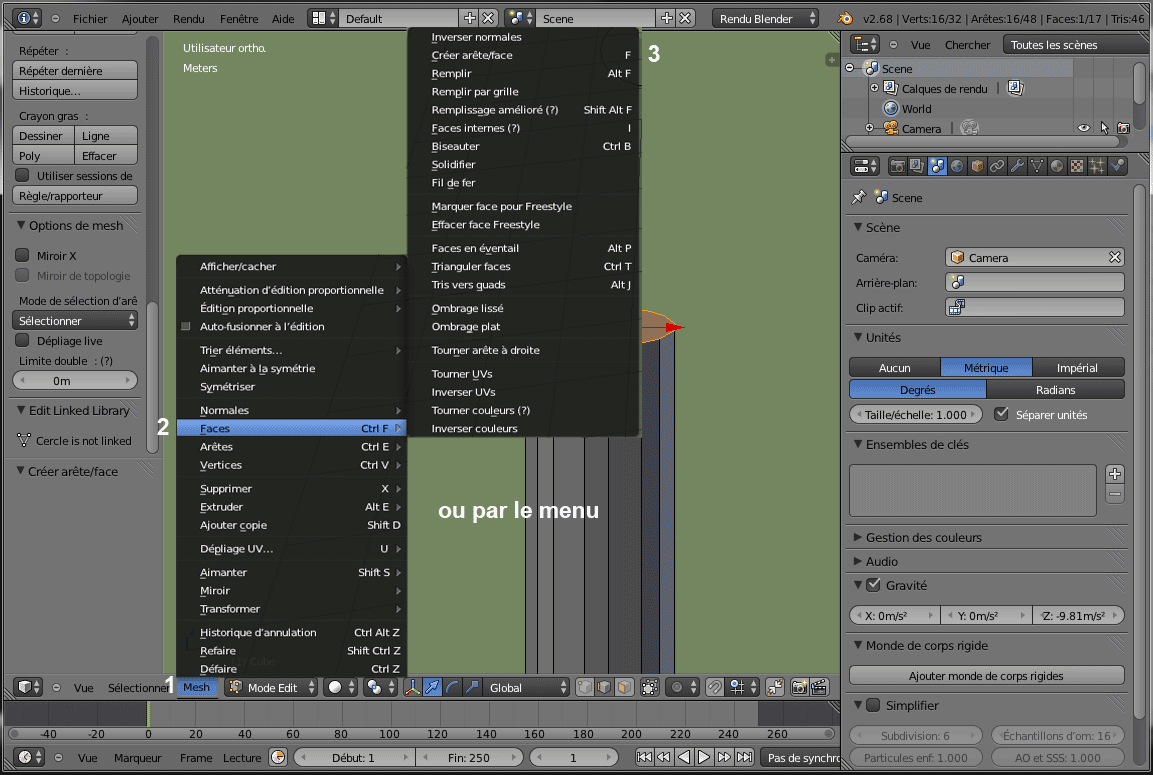1153x775 pixels.
Task: Click the Répéter dernière button
Action: (75, 71)
